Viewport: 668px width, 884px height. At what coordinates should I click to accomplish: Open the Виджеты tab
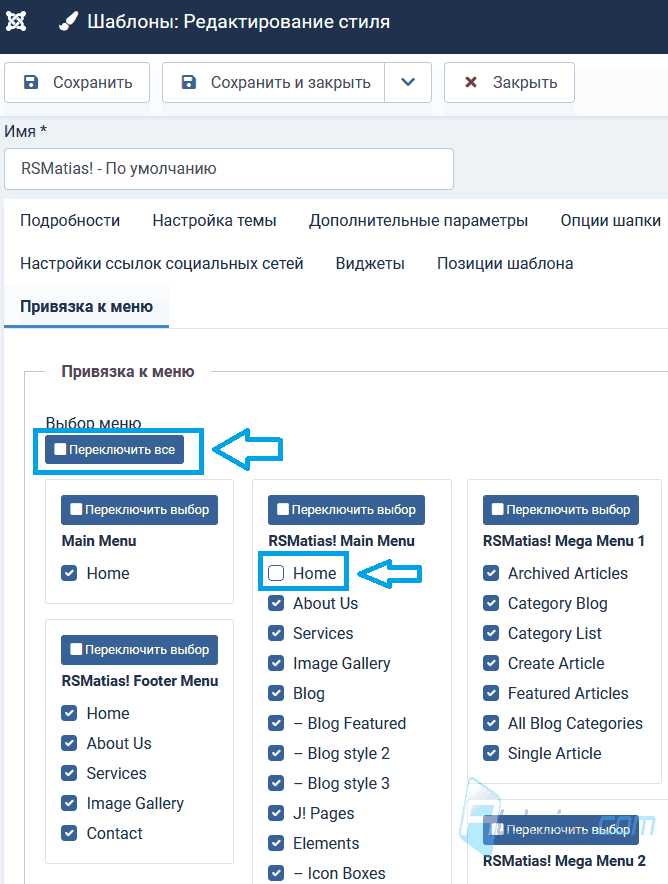pyautogui.click(x=370, y=263)
